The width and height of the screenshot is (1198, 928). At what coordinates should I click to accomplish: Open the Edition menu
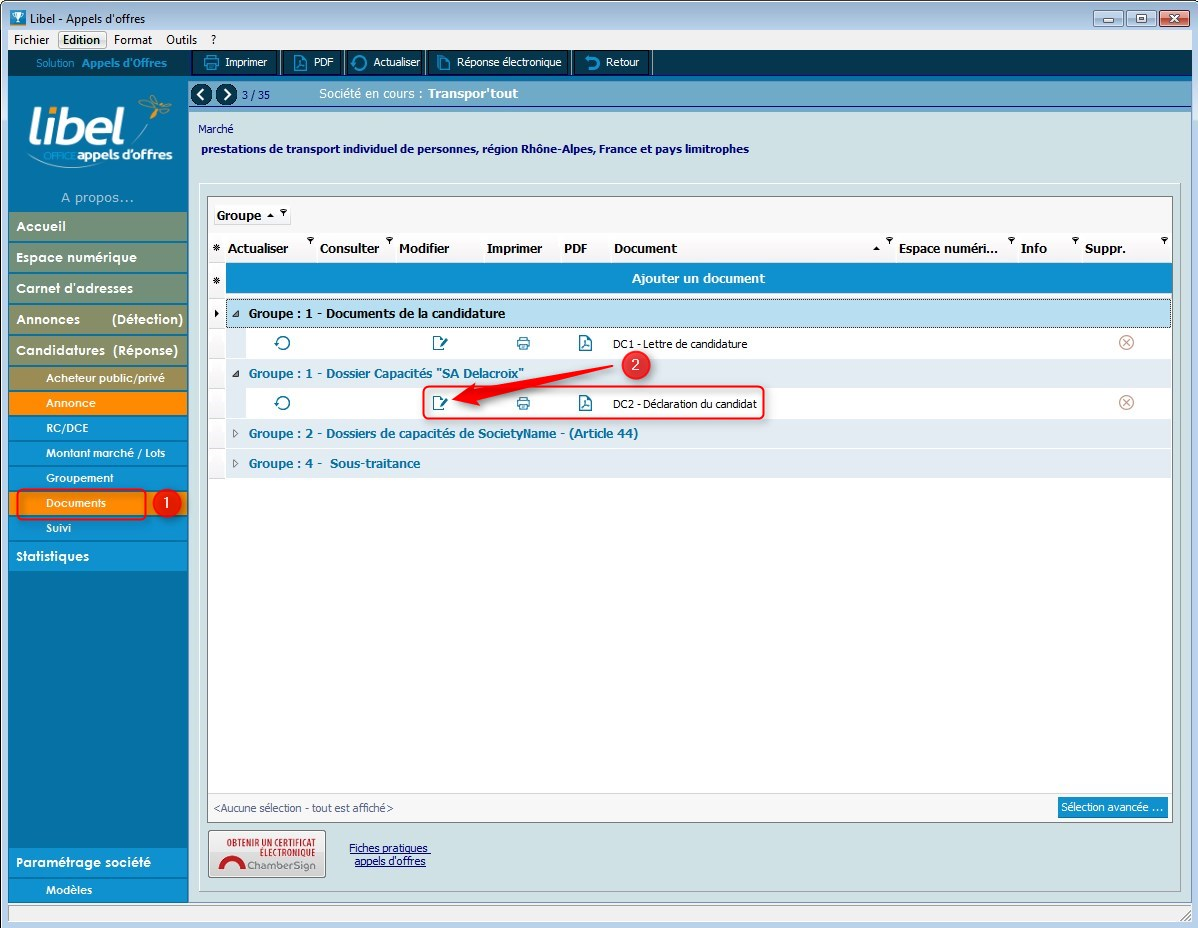pyautogui.click(x=81, y=40)
